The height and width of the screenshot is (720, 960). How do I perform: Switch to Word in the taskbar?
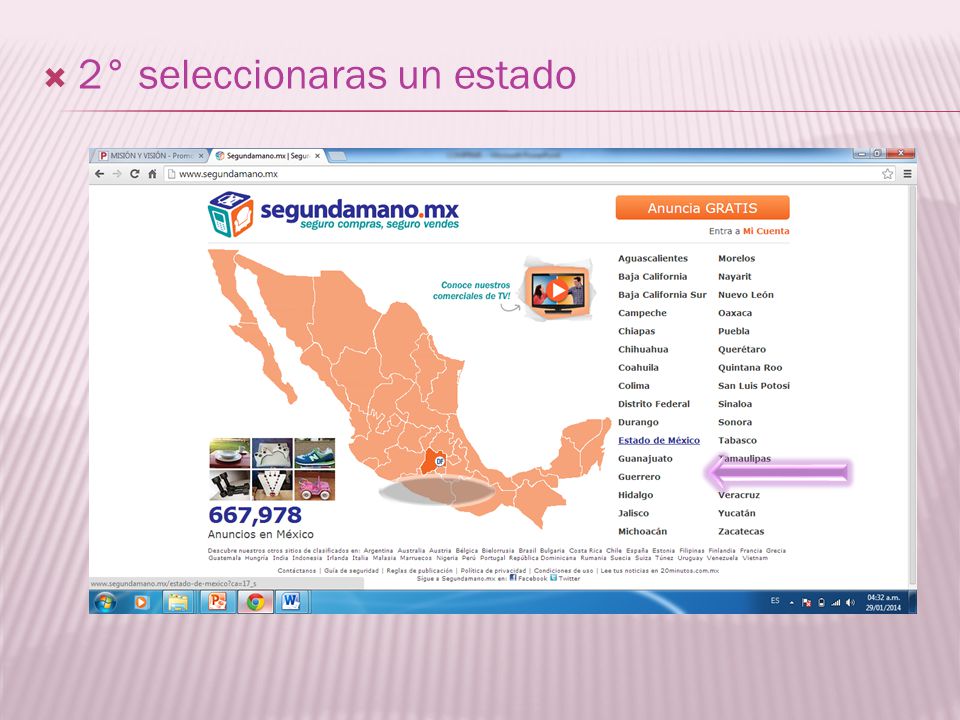pyautogui.click(x=291, y=602)
